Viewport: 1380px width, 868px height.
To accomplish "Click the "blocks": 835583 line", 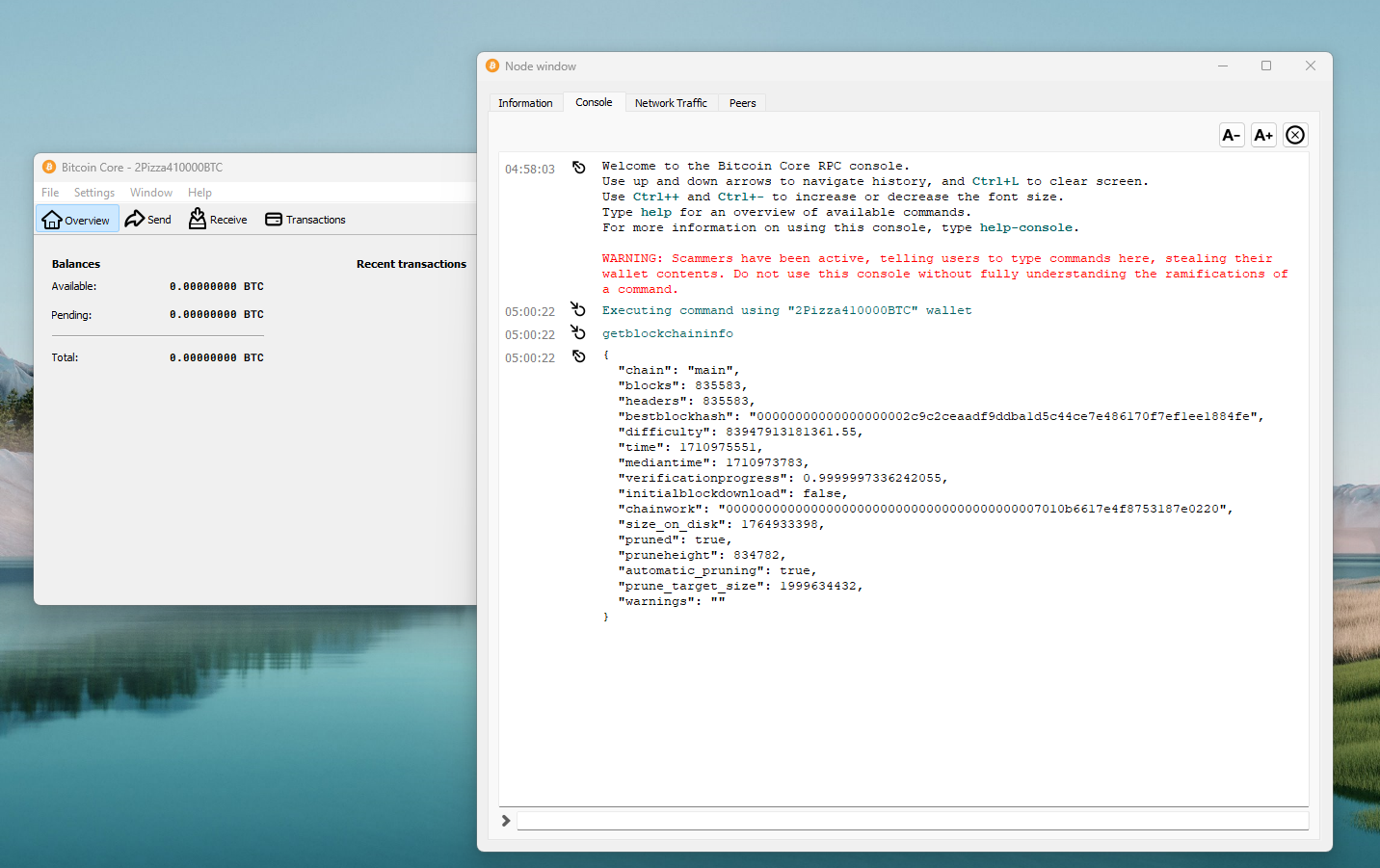I will tap(682, 385).
